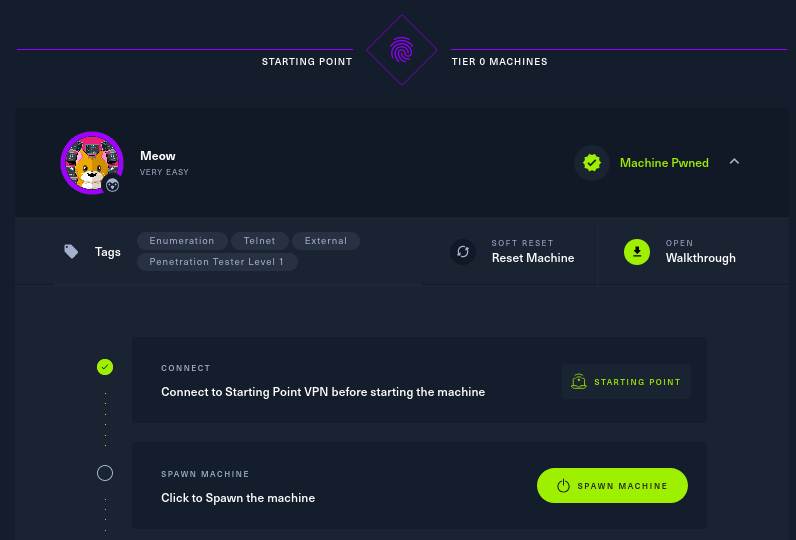Click the fingerprint diamond icon at top
The height and width of the screenshot is (540, 796).
[401, 49]
